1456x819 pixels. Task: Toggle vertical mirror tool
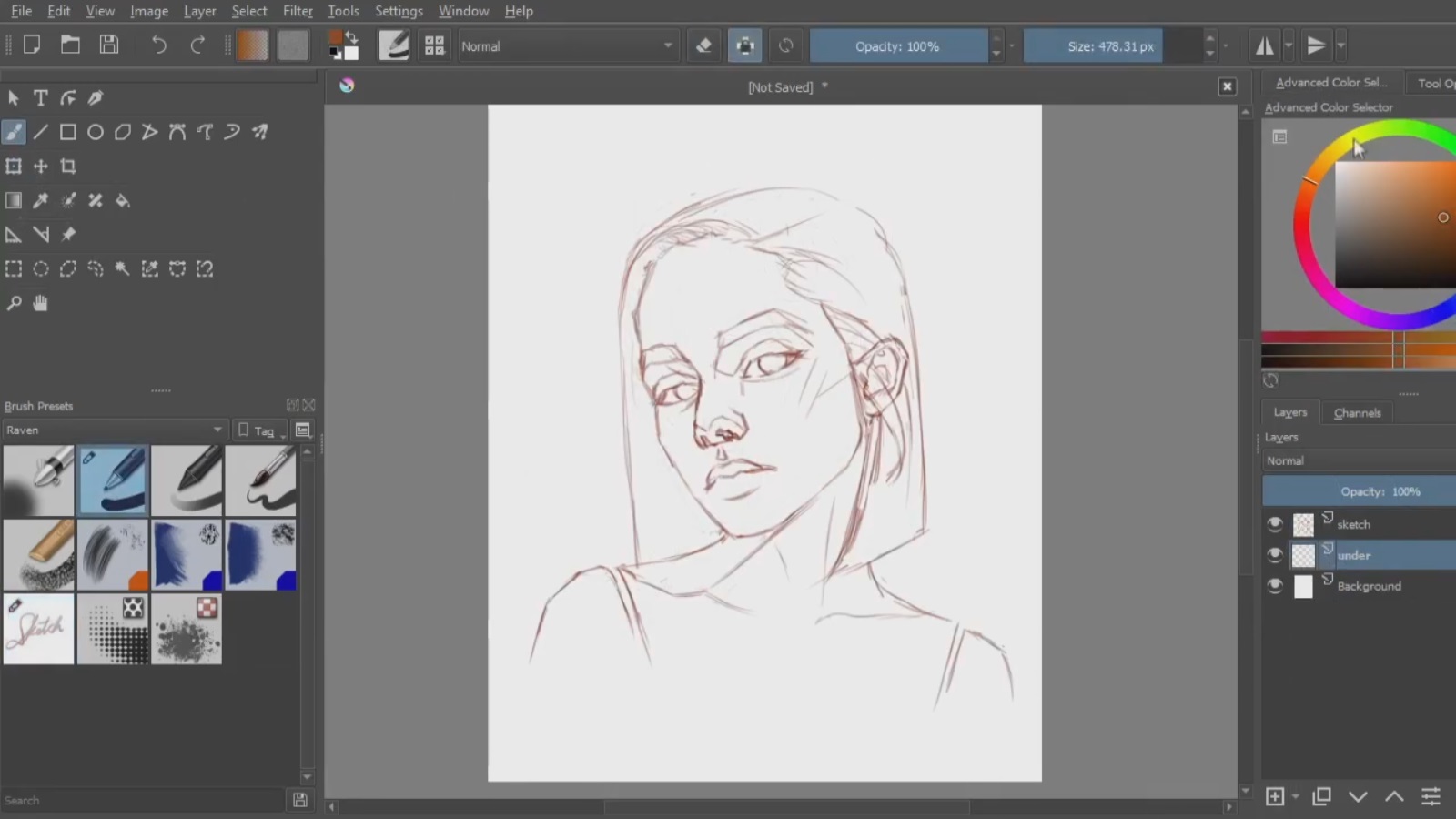1316,45
